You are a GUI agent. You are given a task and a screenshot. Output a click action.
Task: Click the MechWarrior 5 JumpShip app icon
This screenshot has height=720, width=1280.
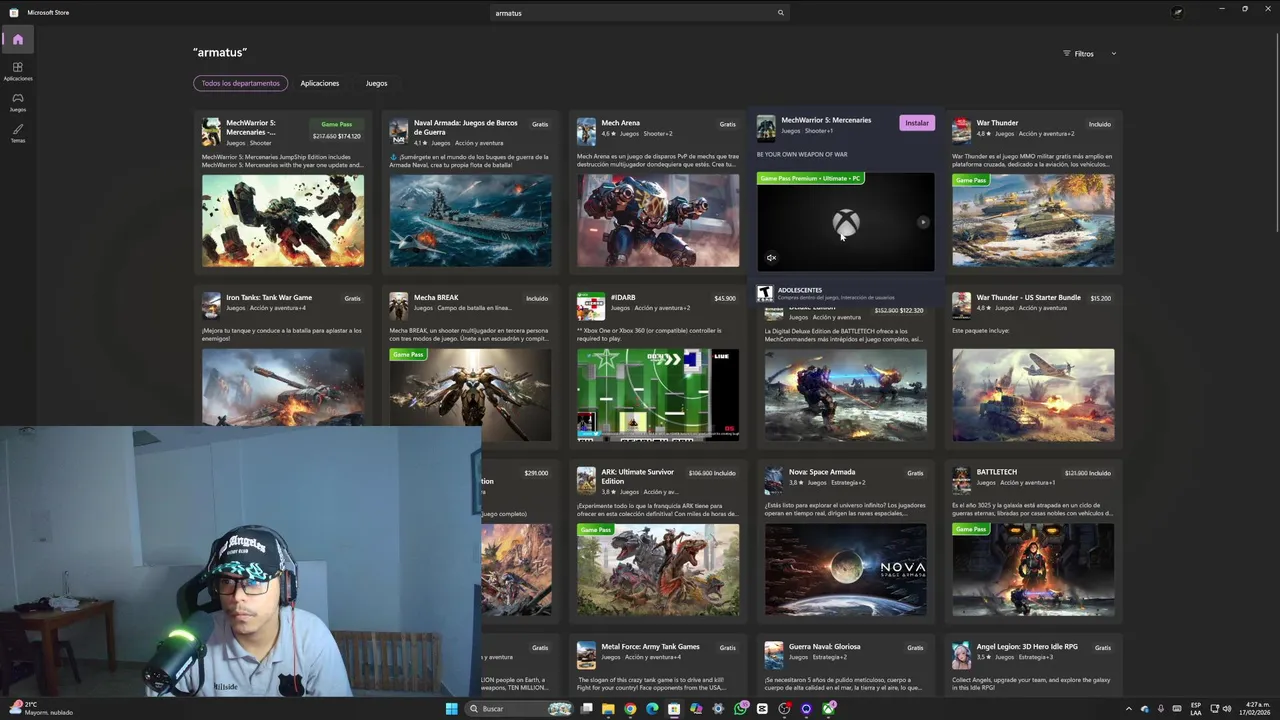(x=211, y=132)
